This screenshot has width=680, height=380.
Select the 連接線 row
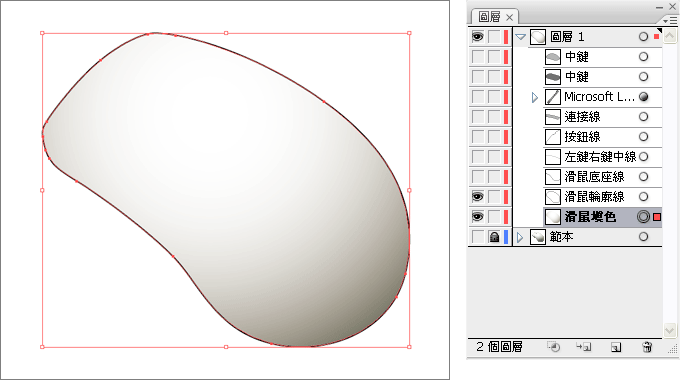[x=602, y=117]
